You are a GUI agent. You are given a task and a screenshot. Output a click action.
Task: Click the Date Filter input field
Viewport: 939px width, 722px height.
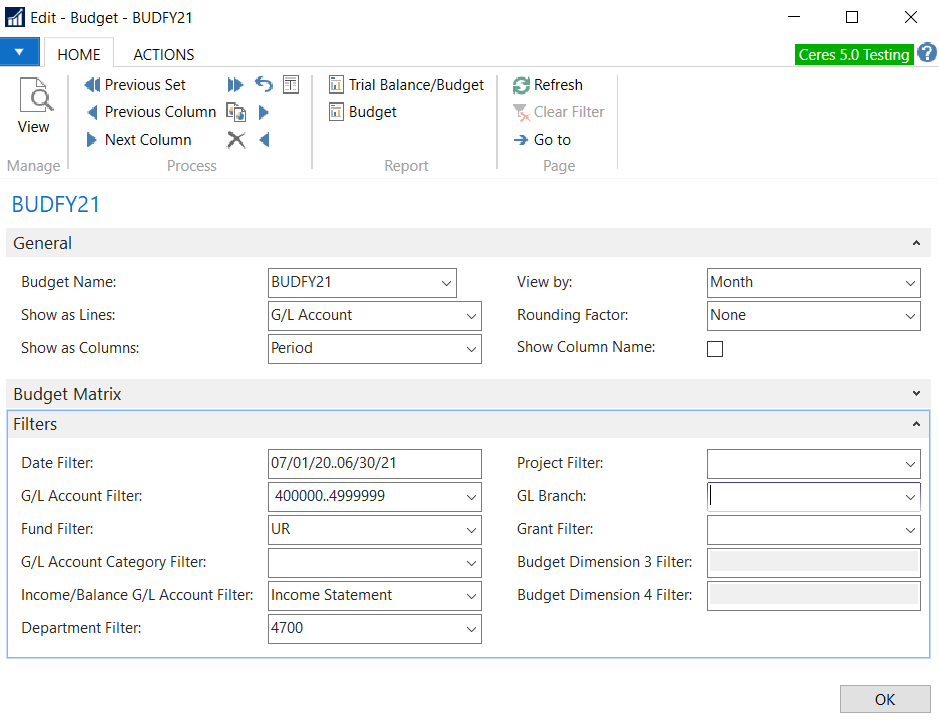pyautogui.click(x=374, y=464)
